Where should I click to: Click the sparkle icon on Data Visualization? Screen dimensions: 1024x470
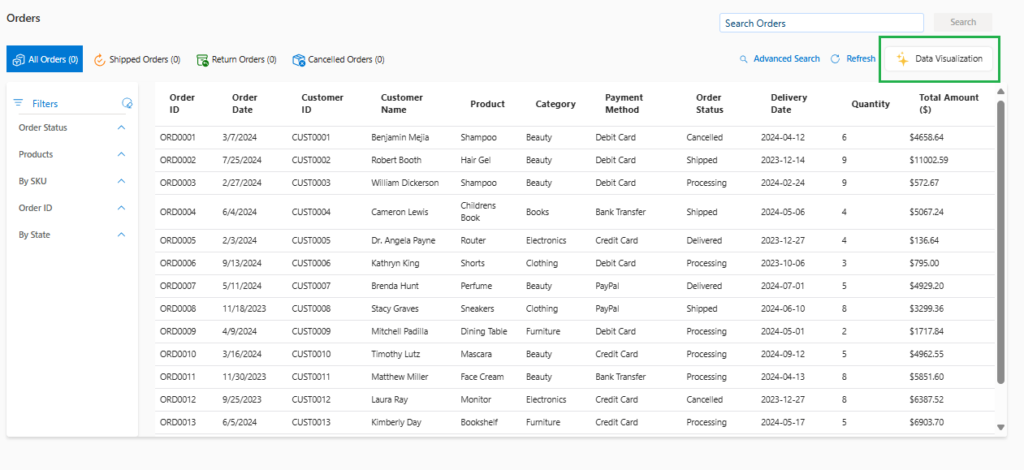point(901,59)
